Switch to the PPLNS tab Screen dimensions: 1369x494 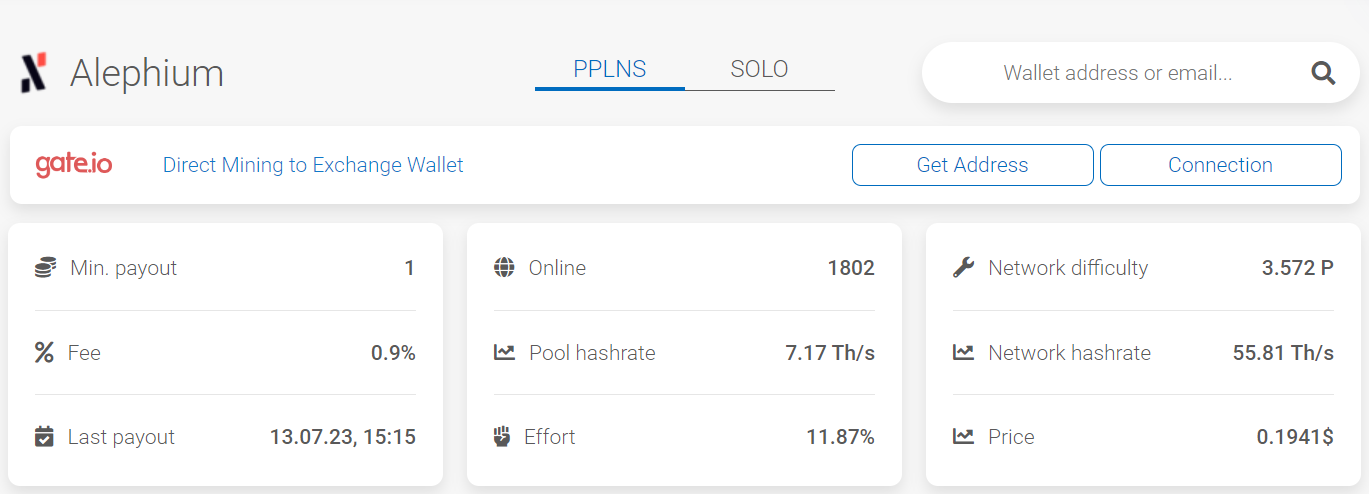click(x=609, y=70)
